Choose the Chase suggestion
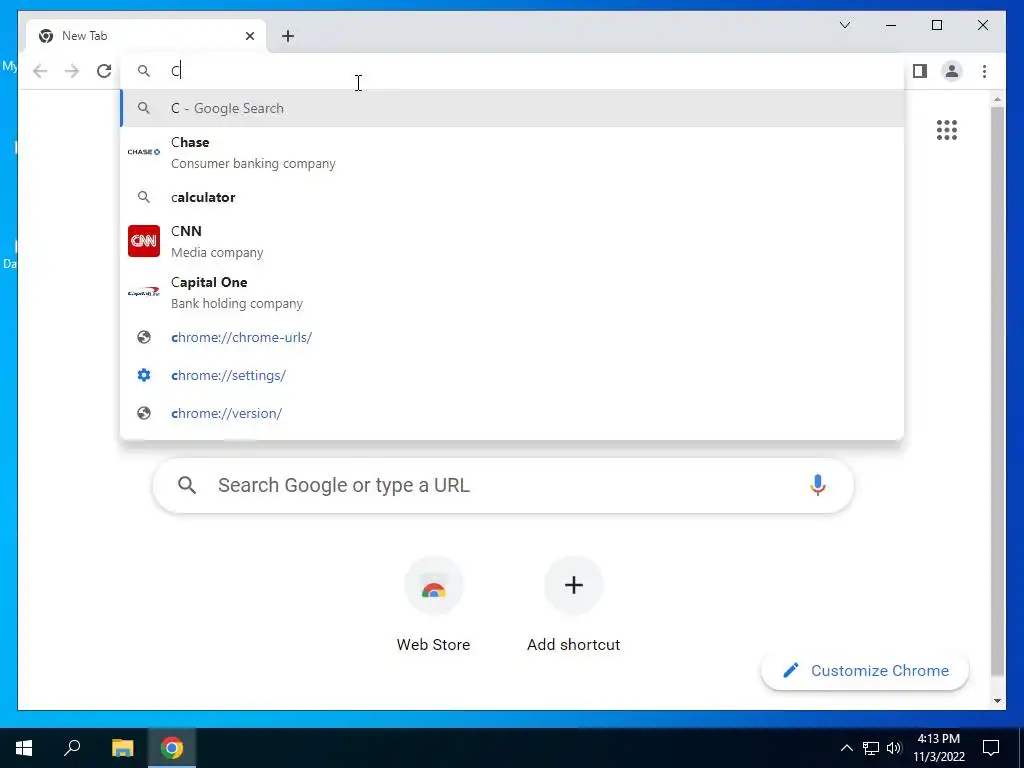Image resolution: width=1024 pixels, height=768 pixels. pyautogui.click(x=513, y=152)
